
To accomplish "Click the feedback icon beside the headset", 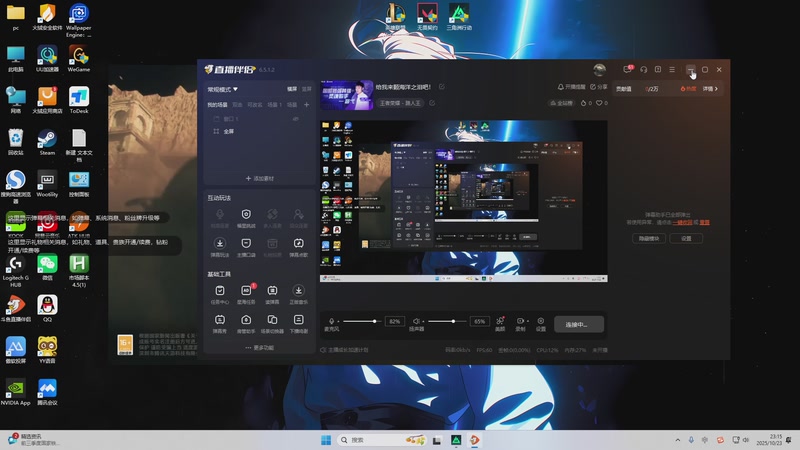I will (658, 69).
